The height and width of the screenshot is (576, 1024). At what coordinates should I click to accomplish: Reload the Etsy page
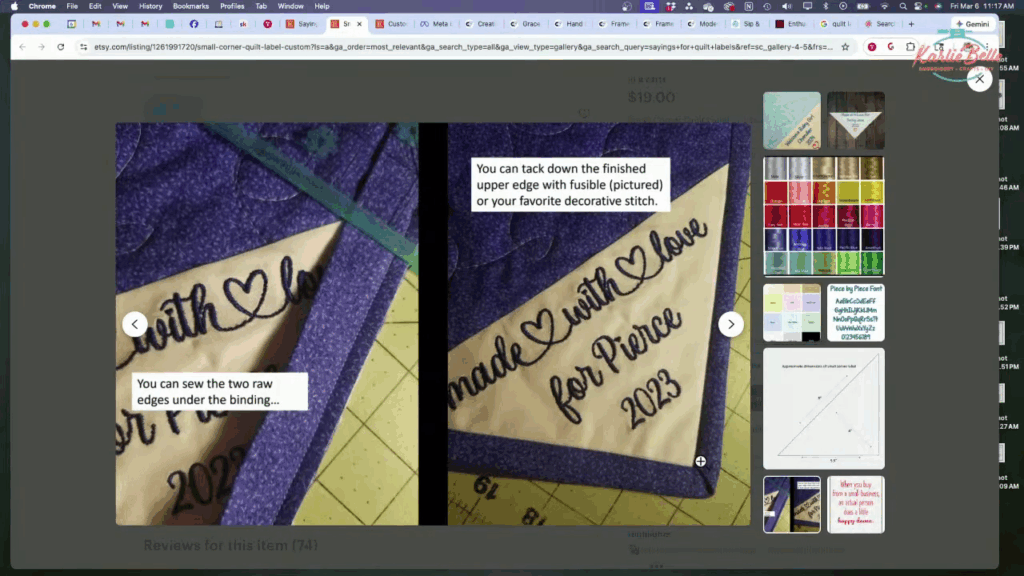pos(61,47)
